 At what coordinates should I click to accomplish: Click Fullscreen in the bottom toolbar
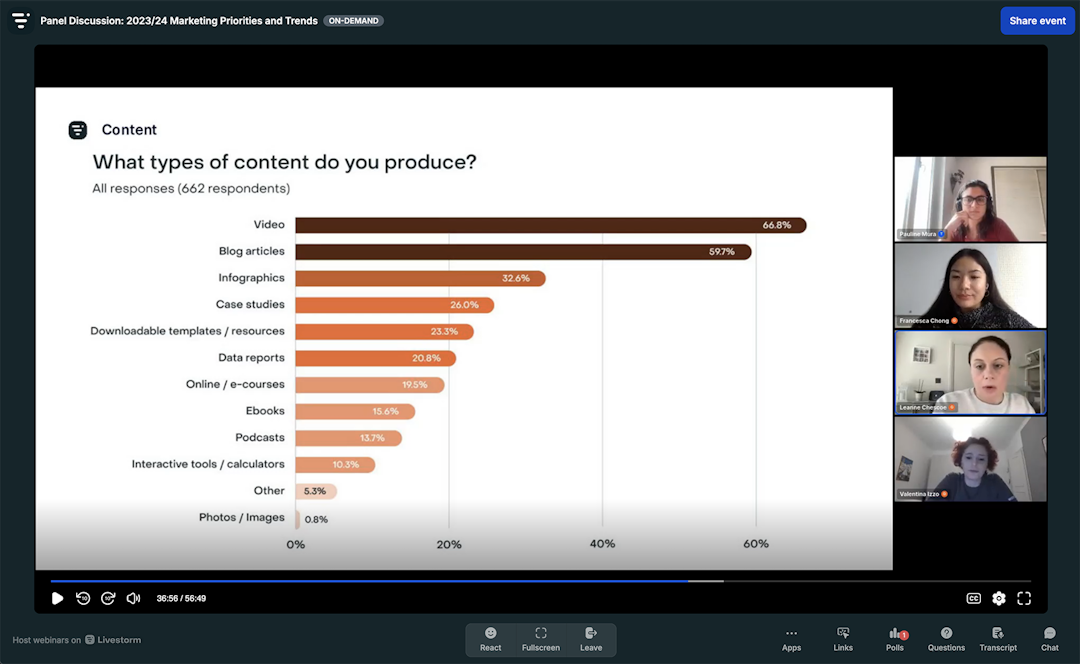(541, 639)
